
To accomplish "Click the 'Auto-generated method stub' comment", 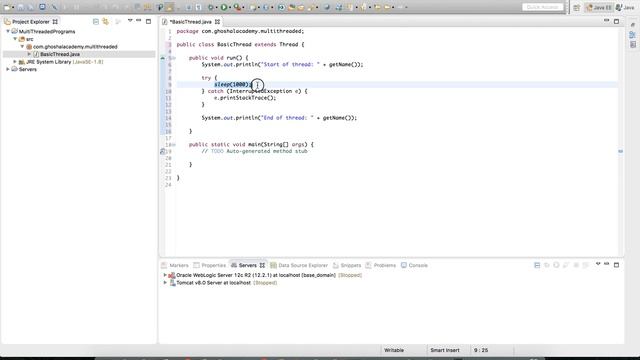I will tap(267, 151).
